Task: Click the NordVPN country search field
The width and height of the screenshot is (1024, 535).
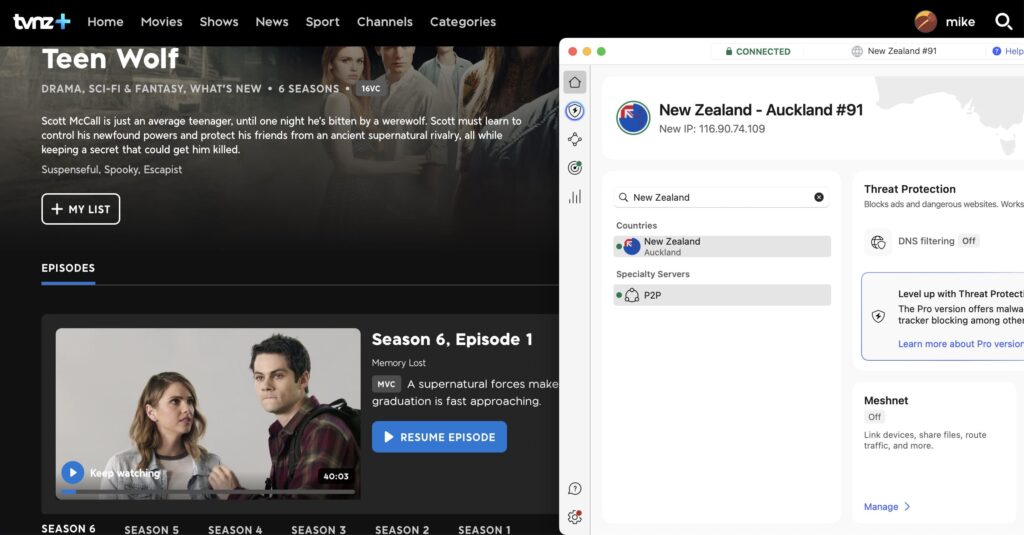Action: (722, 197)
